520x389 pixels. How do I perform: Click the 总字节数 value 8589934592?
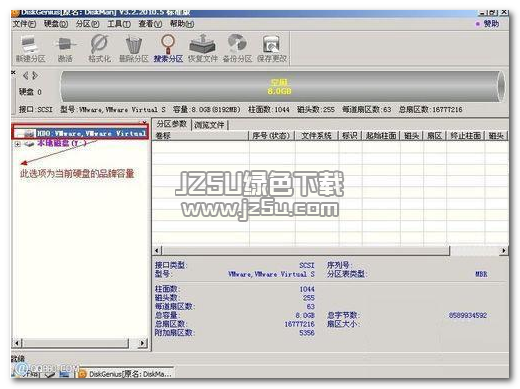pyautogui.click(x=468, y=315)
